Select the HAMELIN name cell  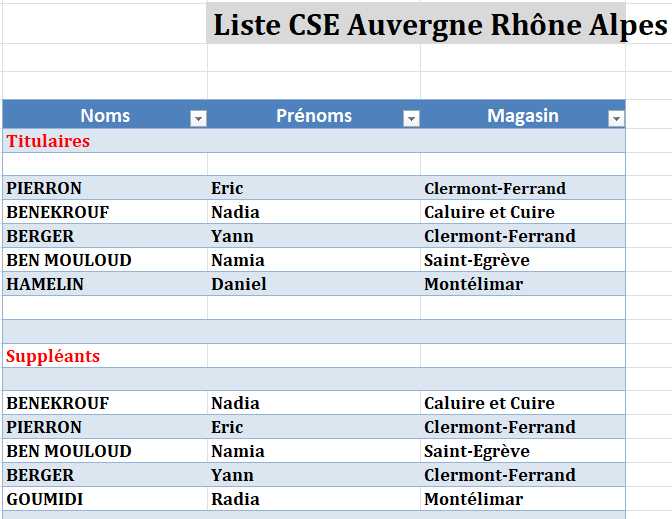tap(45, 284)
